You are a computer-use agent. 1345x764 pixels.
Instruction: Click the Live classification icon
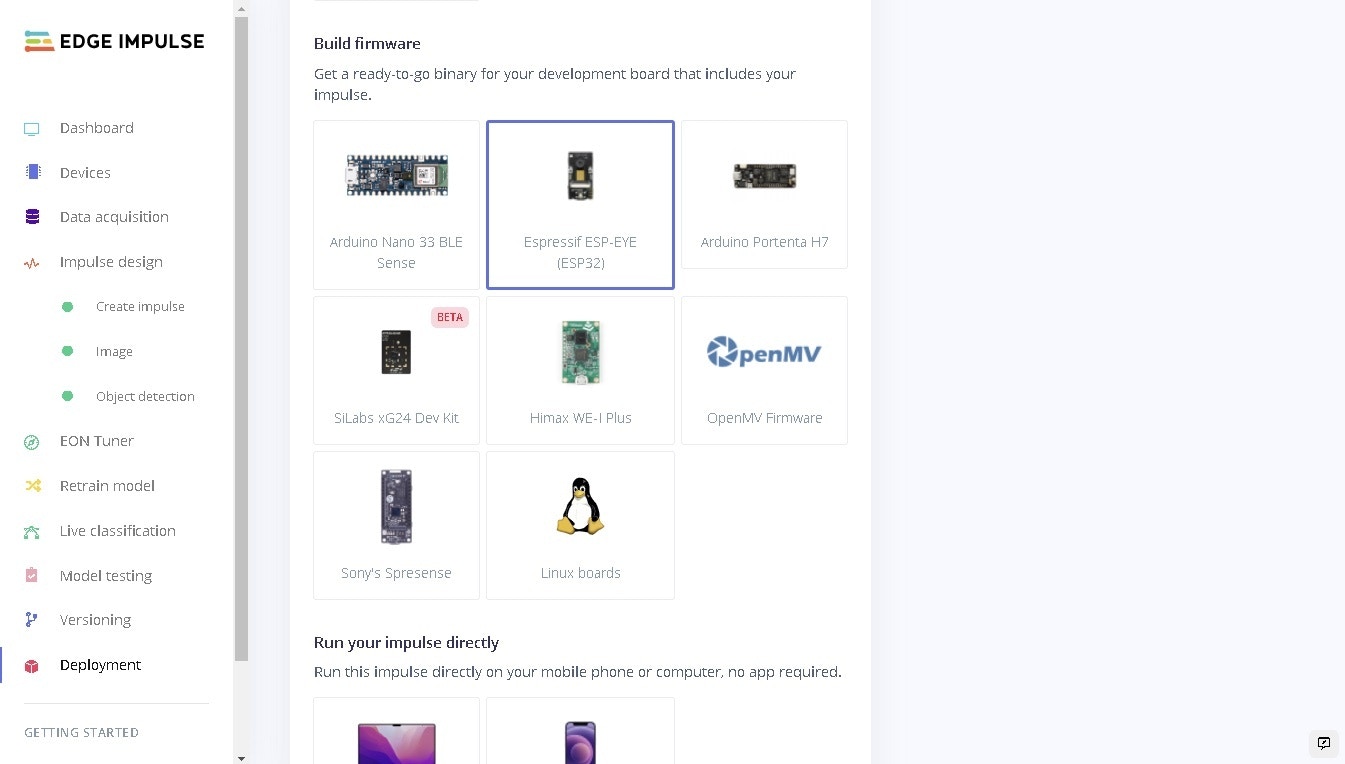click(x=32, y=532)
